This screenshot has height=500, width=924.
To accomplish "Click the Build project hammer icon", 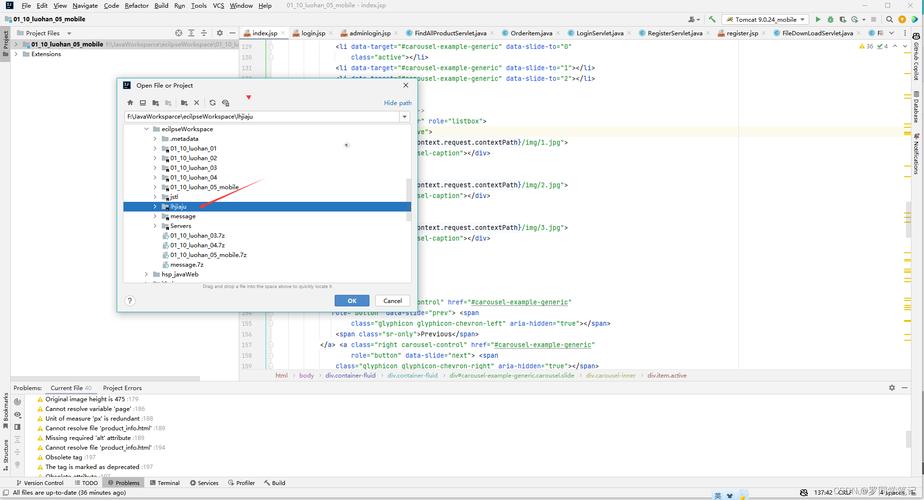I will click(x=712, y=19).
